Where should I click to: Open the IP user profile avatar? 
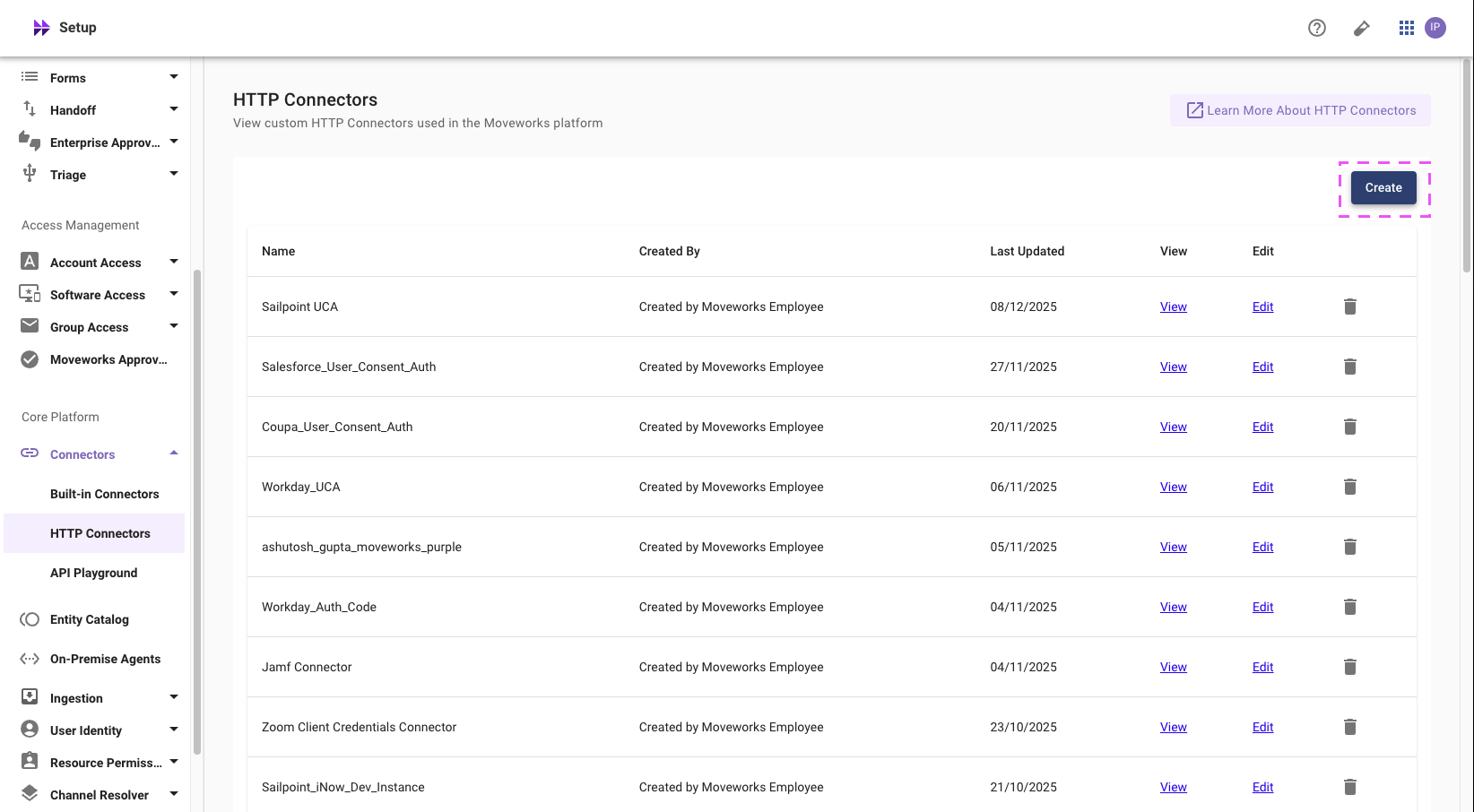(x=1435, y=28)
